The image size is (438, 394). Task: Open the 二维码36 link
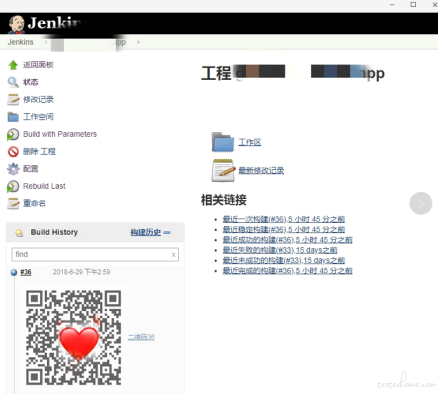tap(141, 337)
